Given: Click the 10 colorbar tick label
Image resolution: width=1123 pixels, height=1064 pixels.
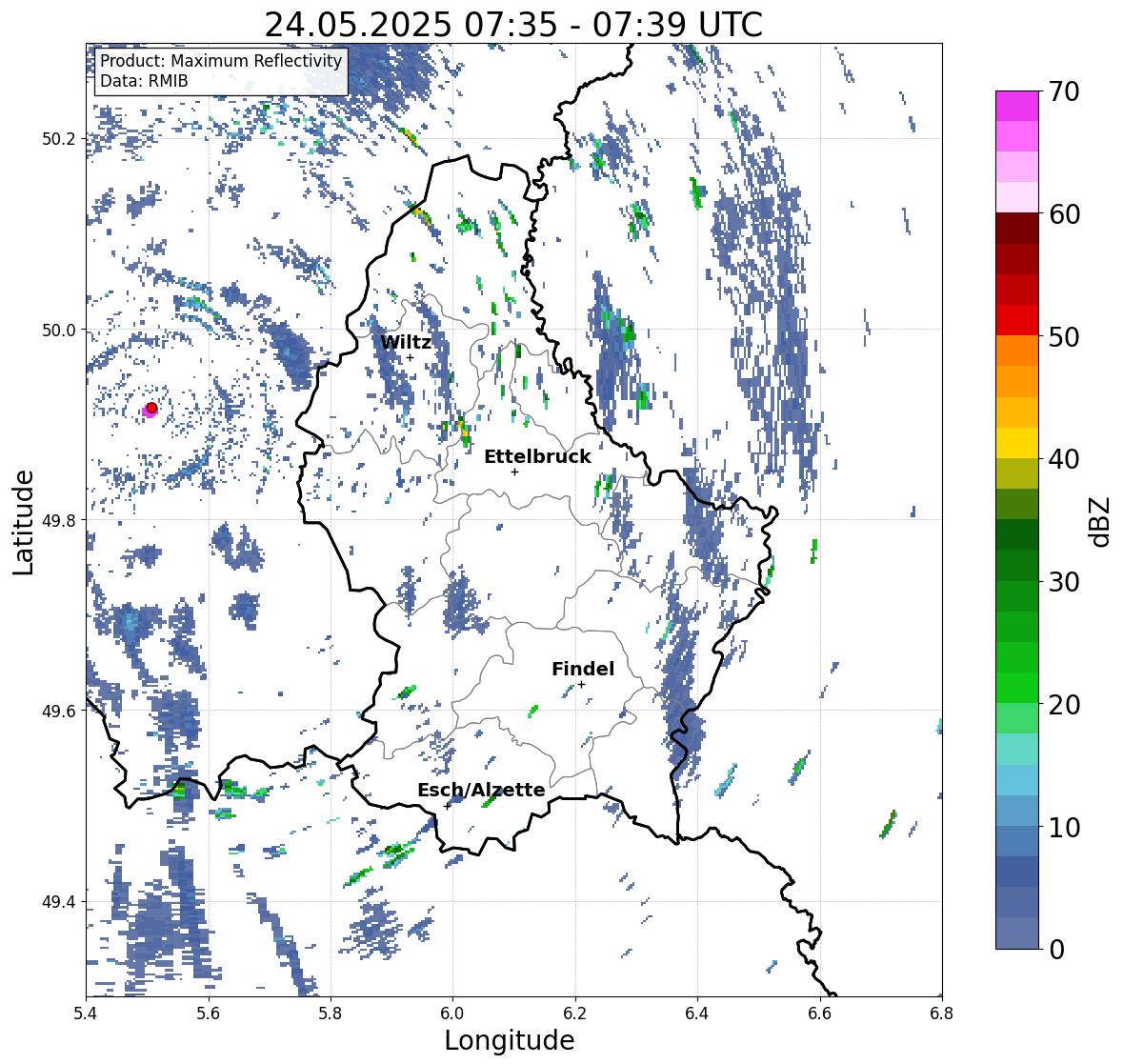Looking at the screenshot, I should (1064, 827).
